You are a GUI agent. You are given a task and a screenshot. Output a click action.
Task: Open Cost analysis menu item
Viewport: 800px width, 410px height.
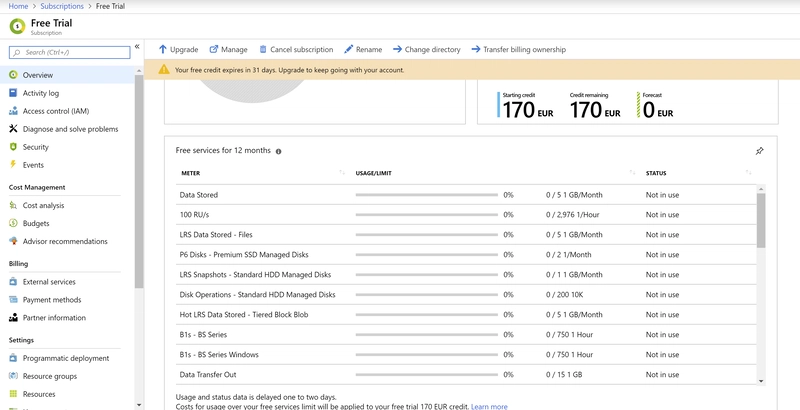[43, 205]
